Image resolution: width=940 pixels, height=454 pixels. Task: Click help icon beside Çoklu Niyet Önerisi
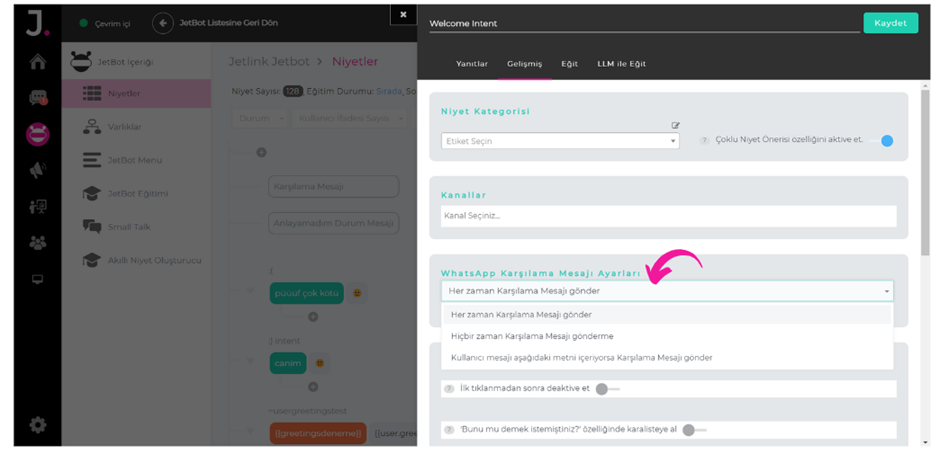pyautogui.click(x=704, y=140)
